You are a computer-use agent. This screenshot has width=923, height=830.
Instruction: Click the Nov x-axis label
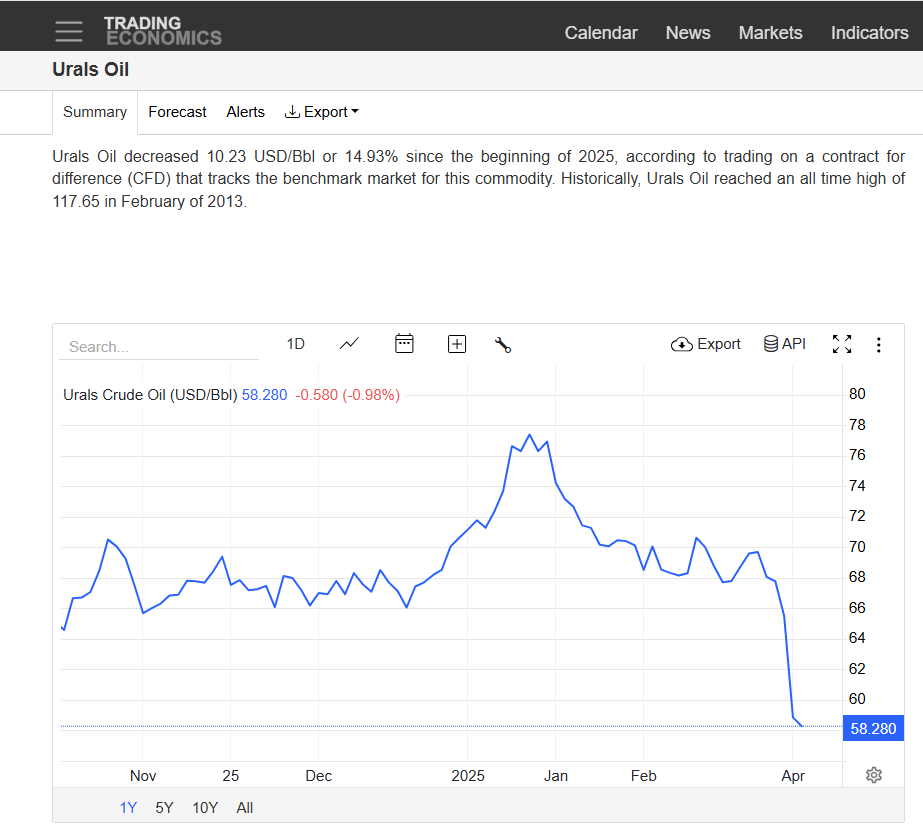pos(143,776)
